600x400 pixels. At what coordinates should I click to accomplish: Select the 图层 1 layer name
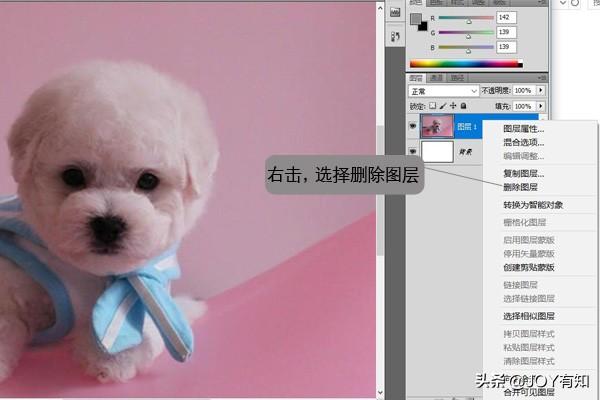click(467, 126)
